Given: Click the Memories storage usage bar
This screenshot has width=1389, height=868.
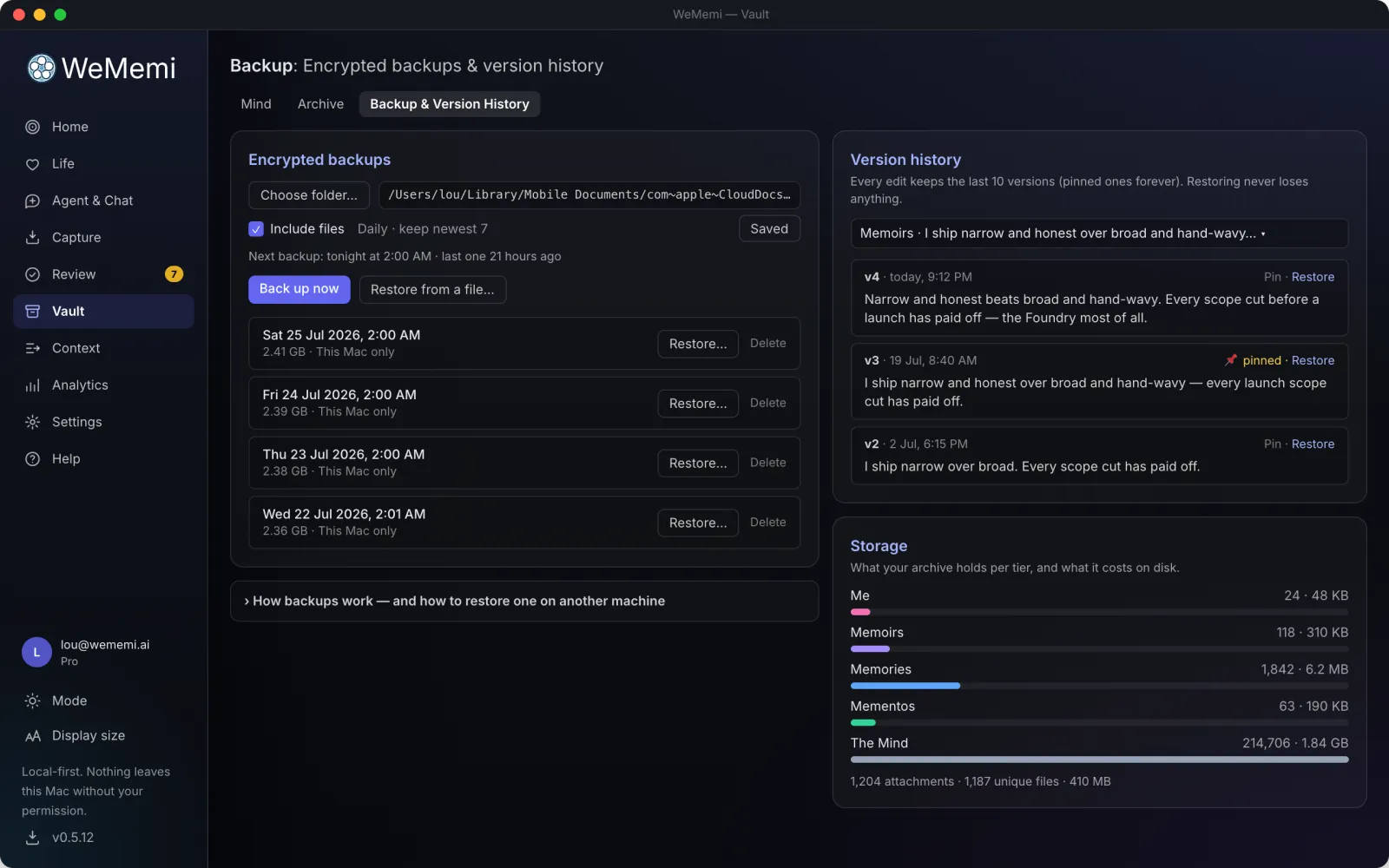Looking at the screenshot, I should [x=1099, y=686].
